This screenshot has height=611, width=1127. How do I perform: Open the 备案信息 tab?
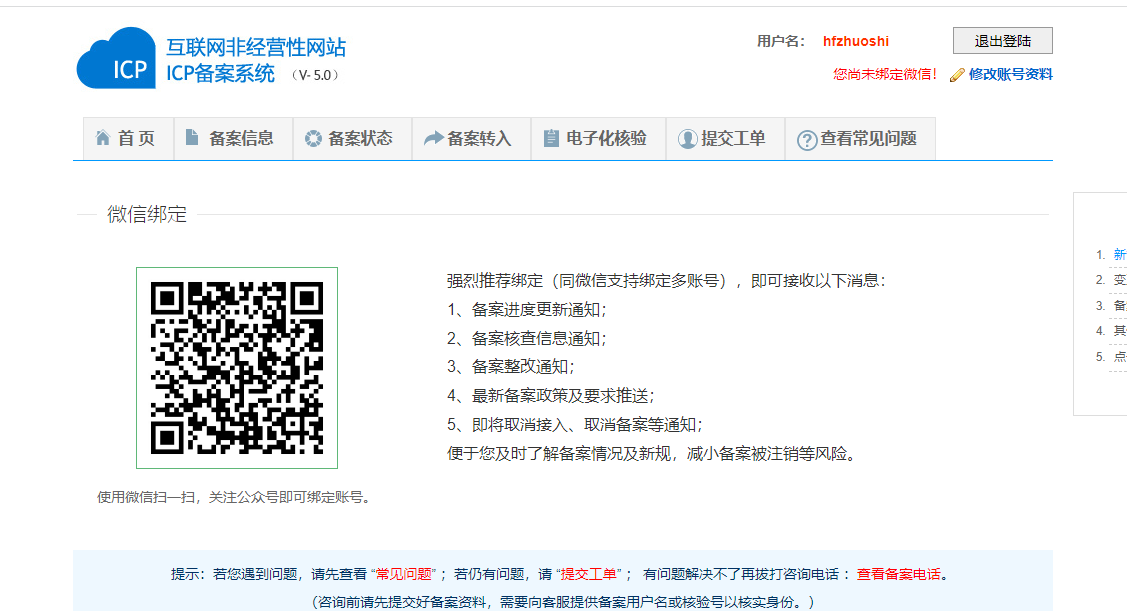(234, 139)
